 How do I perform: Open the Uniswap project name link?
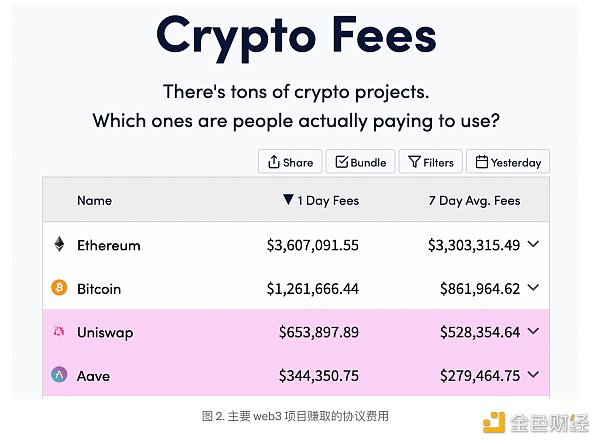(x=104, y=332)
